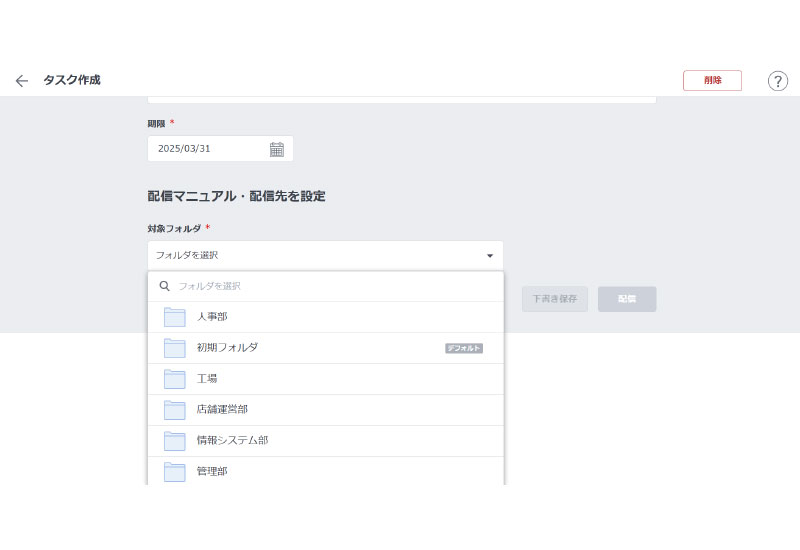Image resolution: width=800 pixels, height=550 pixels.
Task: Collapse the フォルダを選択 dropdown arrow
Action: (x=490, y=256)
